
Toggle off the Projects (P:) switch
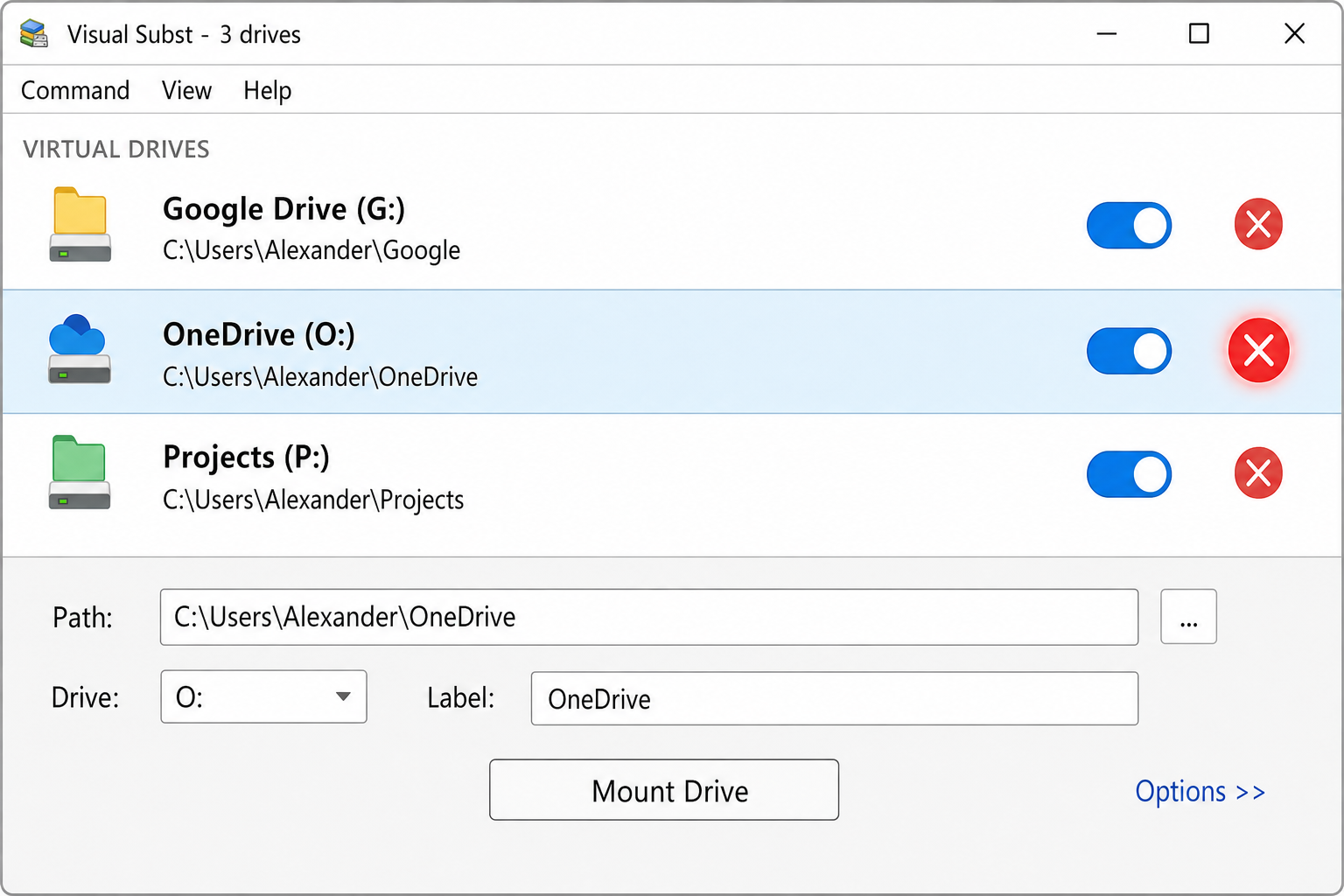click(x=1129, y=474)
